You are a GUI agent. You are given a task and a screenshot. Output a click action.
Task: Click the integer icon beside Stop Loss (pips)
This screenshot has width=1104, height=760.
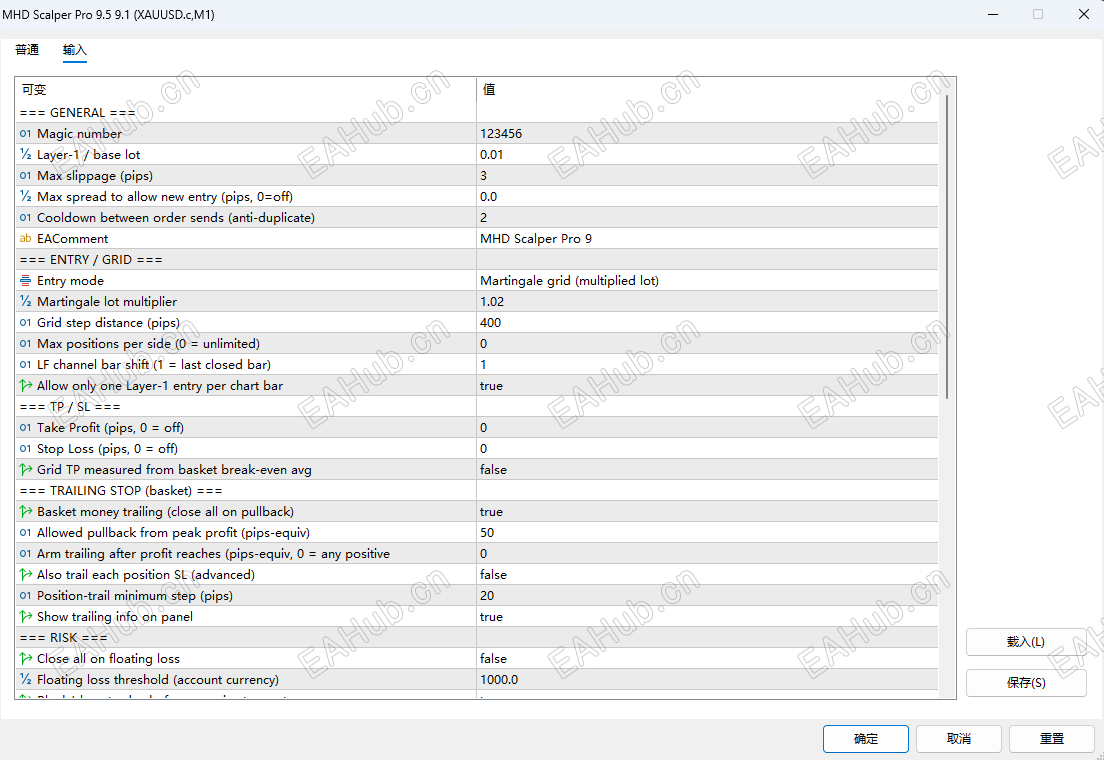pyautogui.click(x=25, y=449)
